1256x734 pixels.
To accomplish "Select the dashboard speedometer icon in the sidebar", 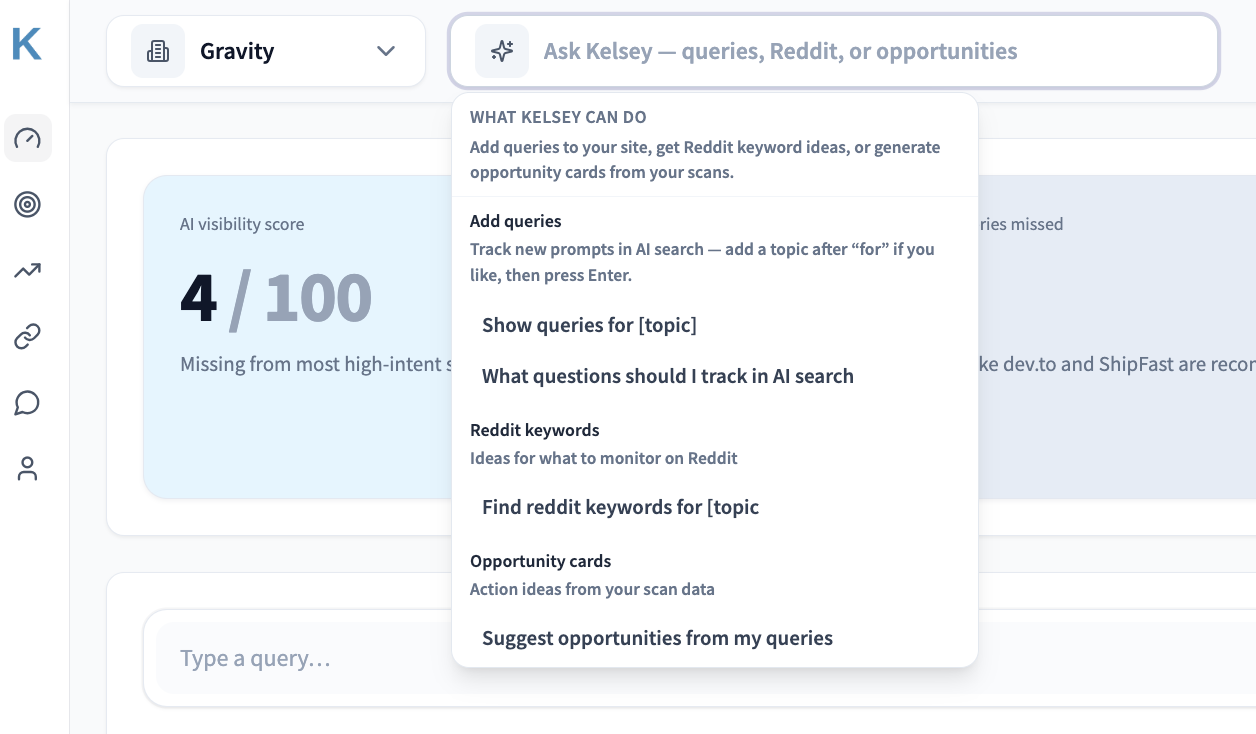I will (28, 138).
